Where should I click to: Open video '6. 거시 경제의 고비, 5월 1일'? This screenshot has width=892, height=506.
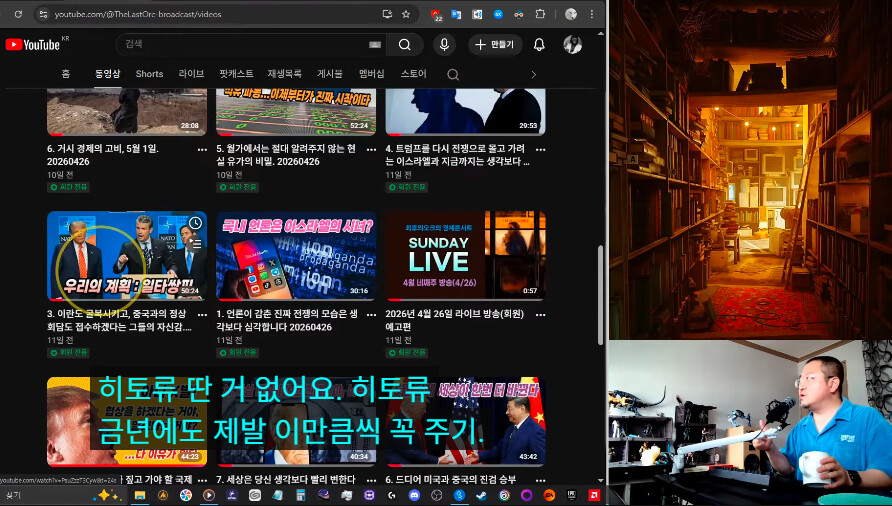[x=102, y=155]
